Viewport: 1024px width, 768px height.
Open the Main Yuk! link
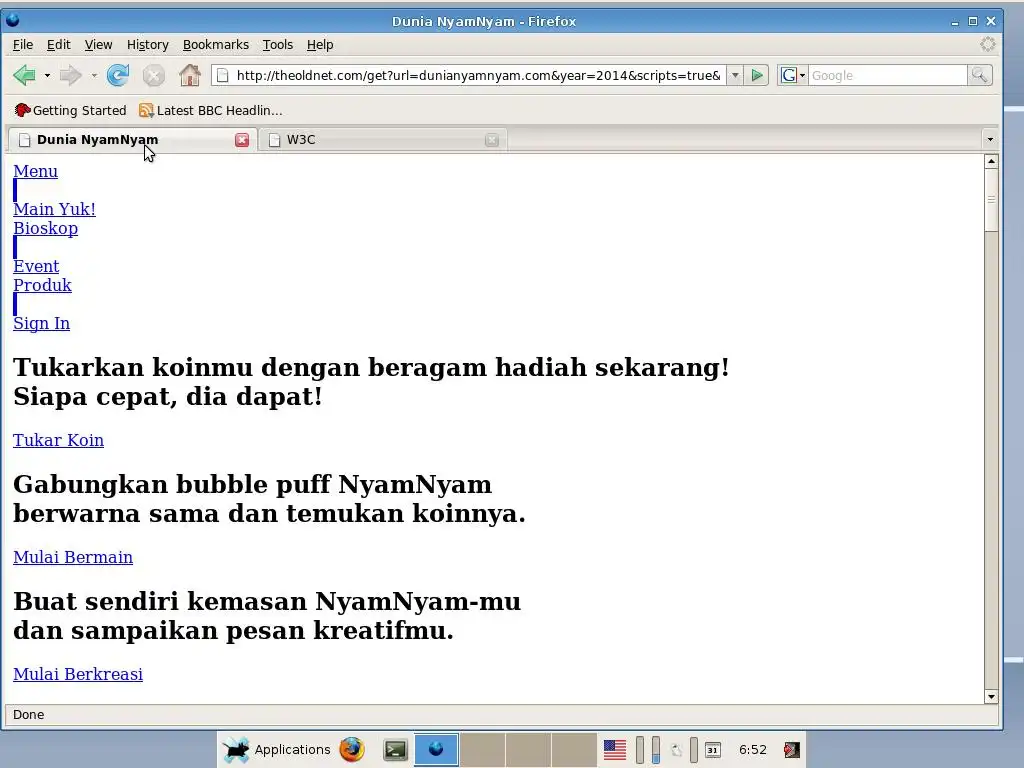tap(54, 209)
